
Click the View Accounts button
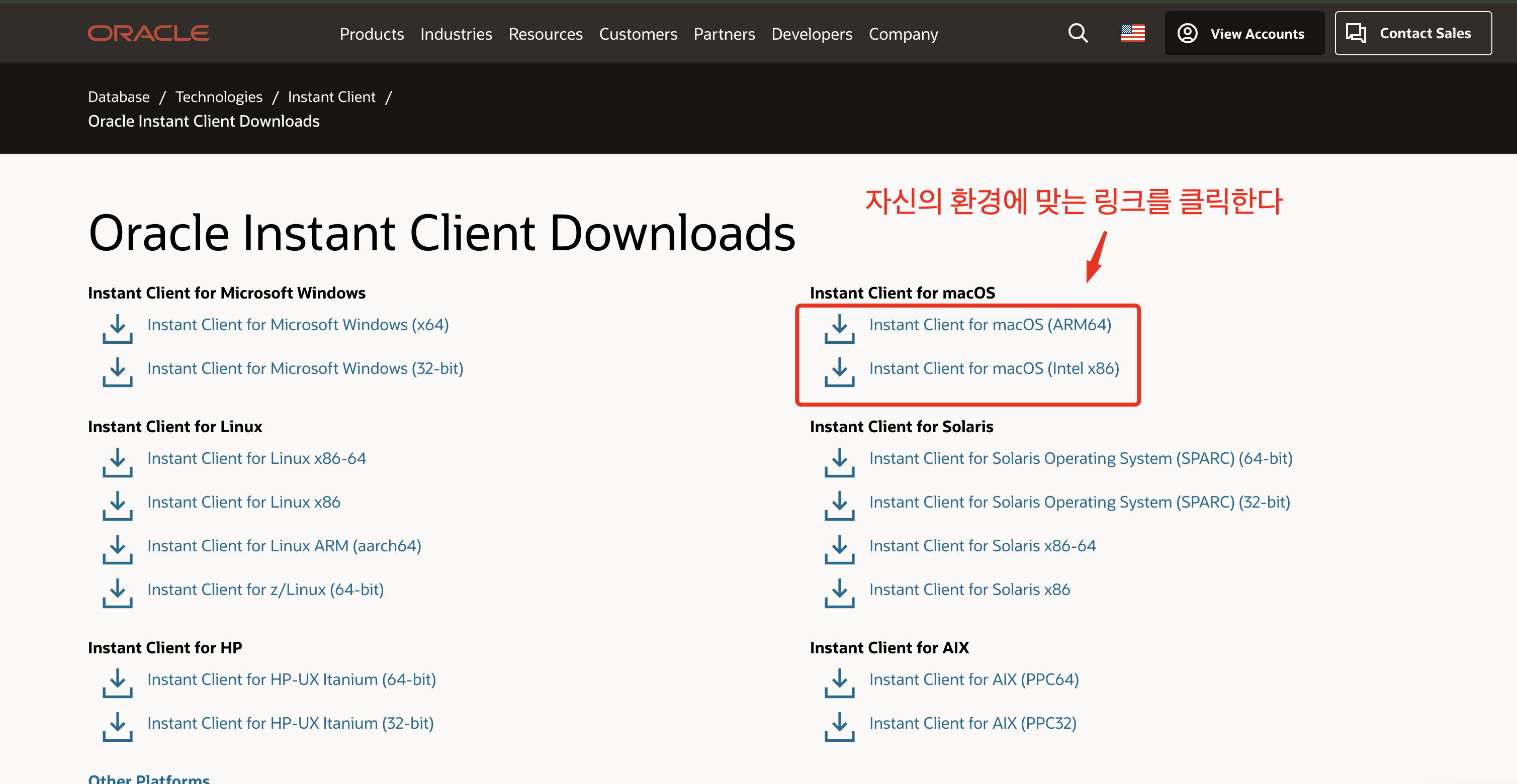tap(1244, 34)
